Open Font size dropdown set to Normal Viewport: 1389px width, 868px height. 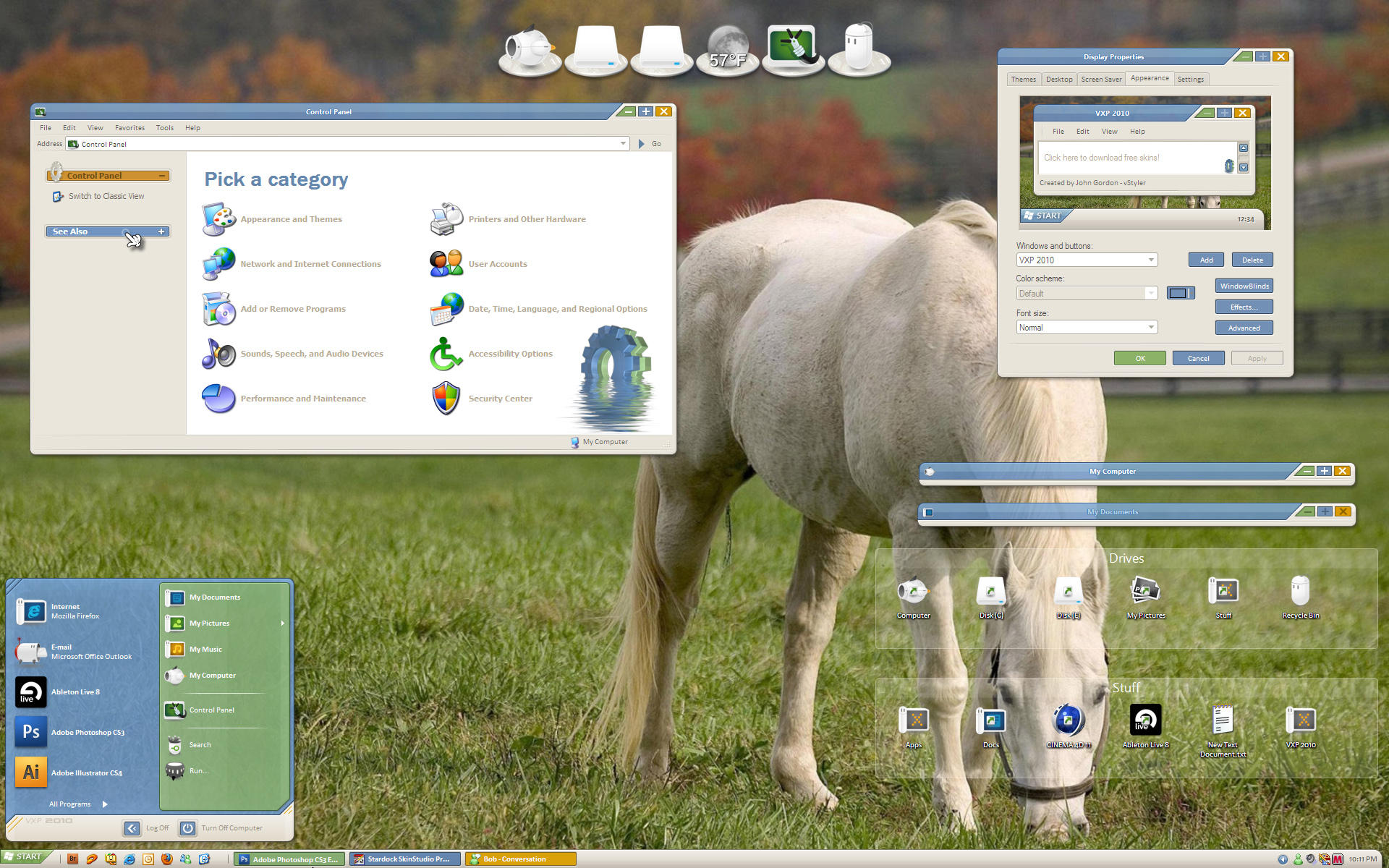pos(1087,328)
